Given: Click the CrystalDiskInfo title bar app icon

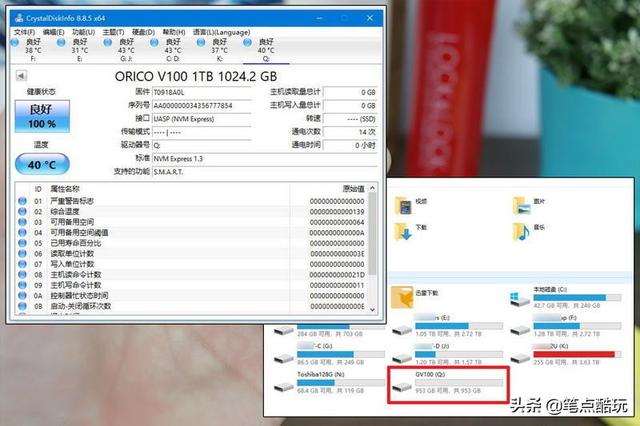Looking at the screenshot, I should (x=19, y=18).
